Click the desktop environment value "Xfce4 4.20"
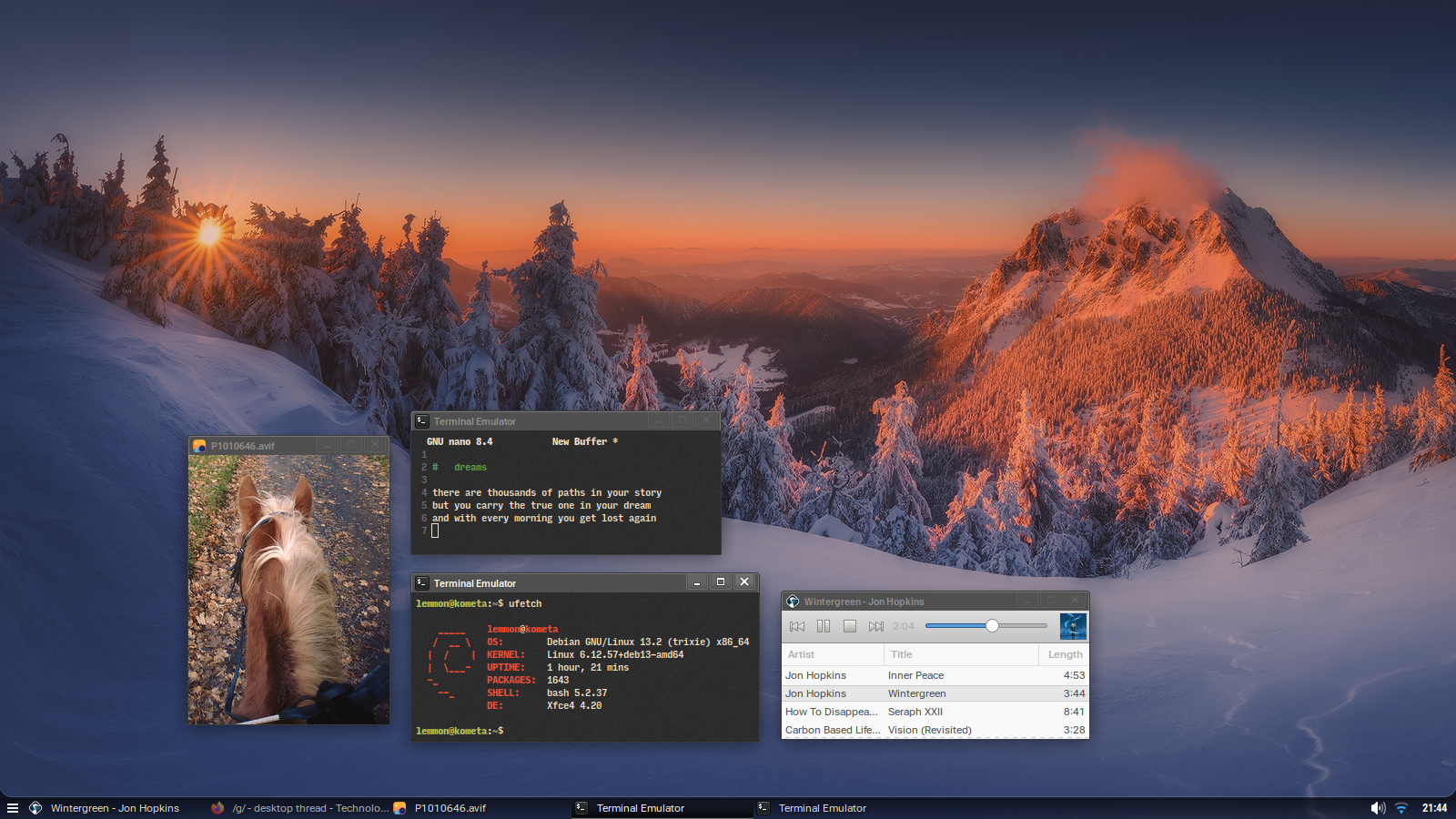 point(574,705)
